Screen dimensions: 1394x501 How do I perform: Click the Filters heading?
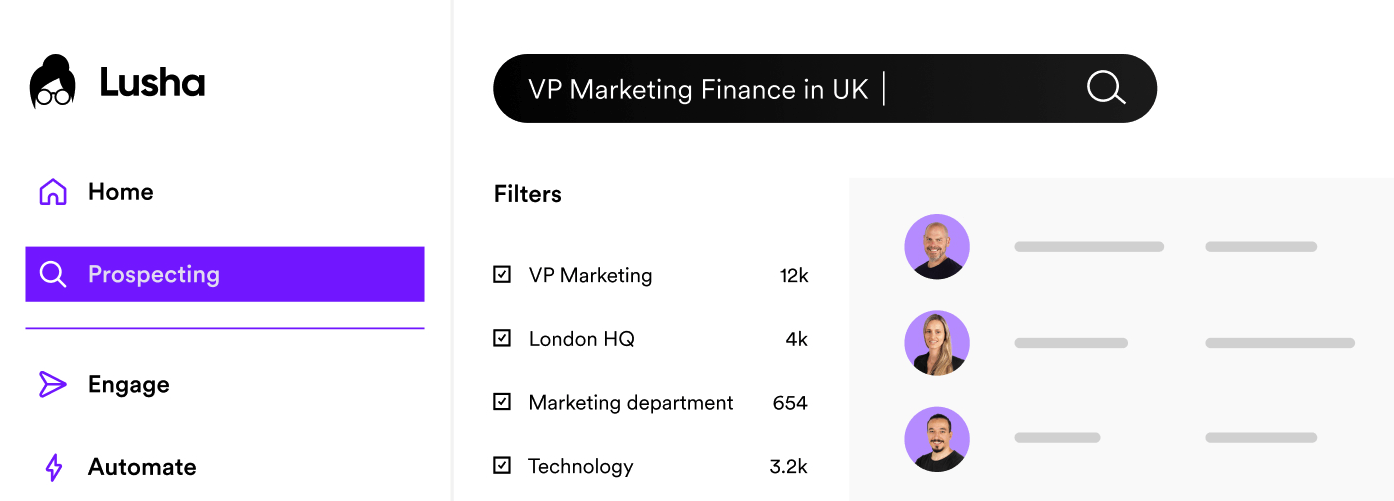pos(528,194)
